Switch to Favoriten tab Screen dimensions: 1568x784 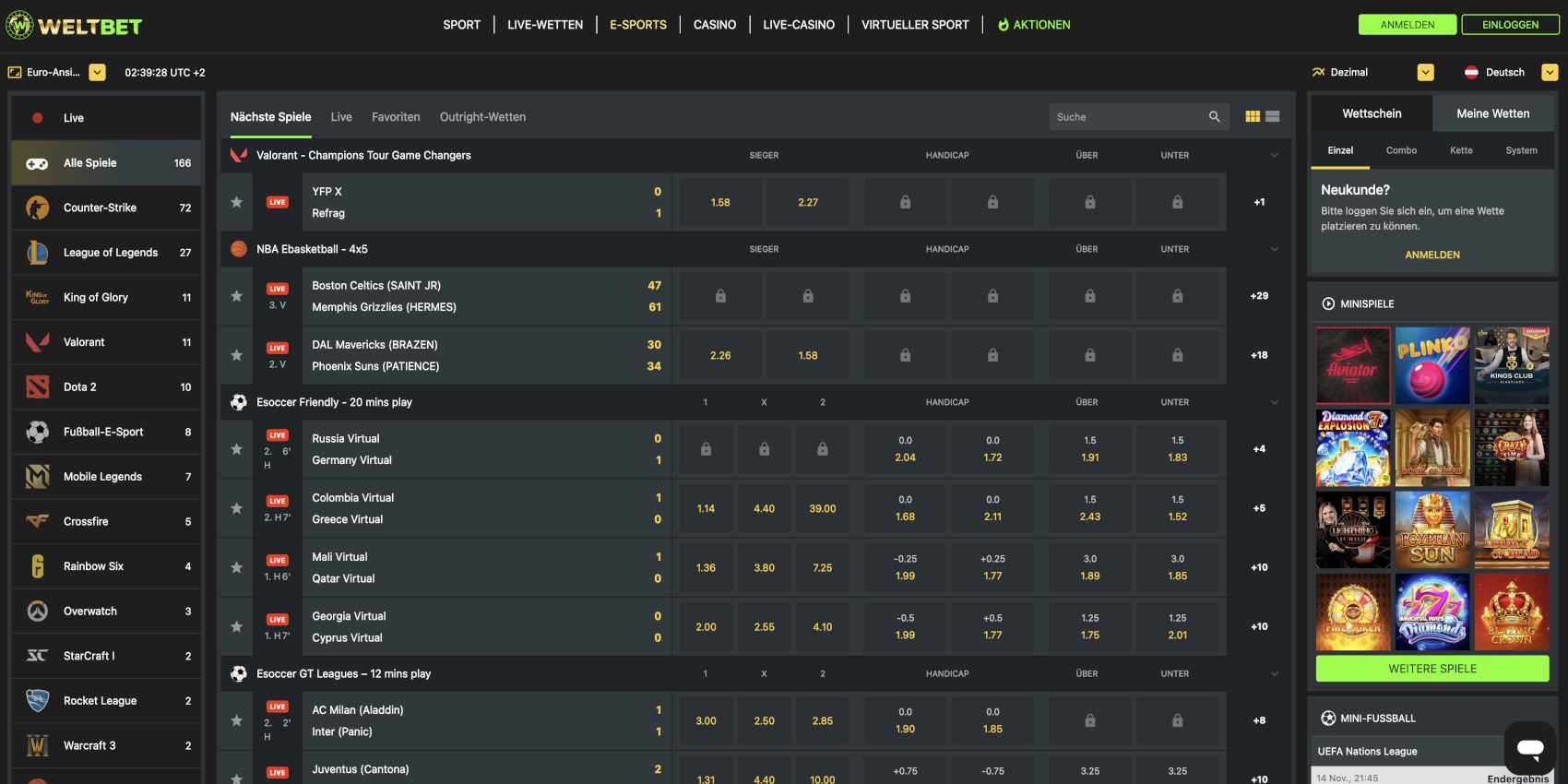point(396,117)
